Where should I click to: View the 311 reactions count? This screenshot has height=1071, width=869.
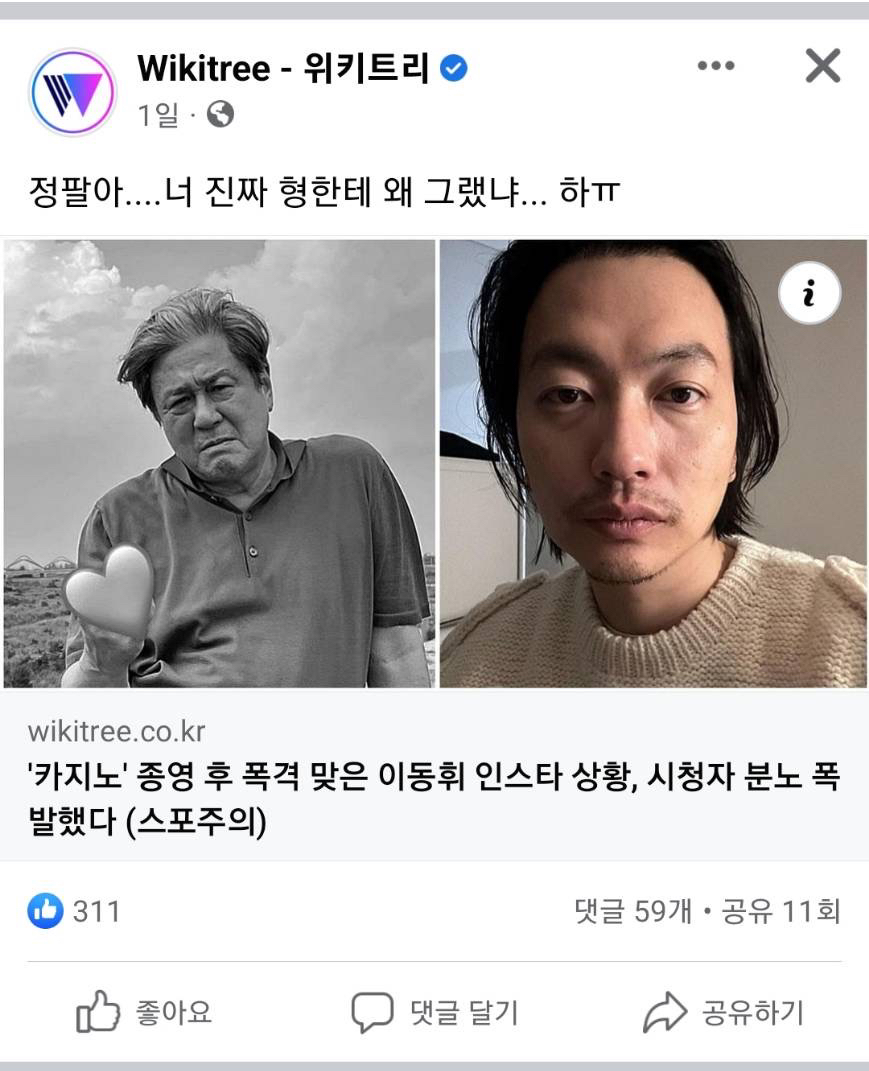96,912
